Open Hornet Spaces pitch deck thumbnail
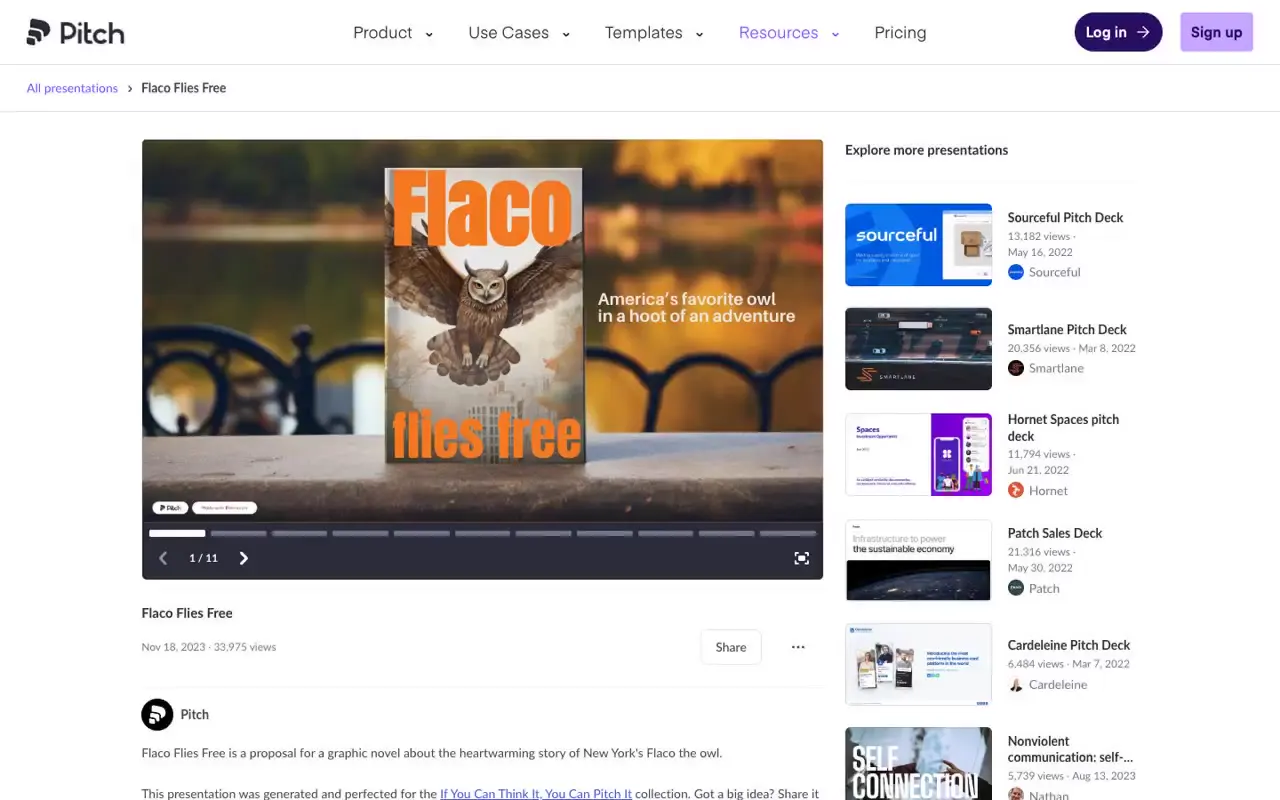The width and height of the screenshot is (1280, 800). [918, 455]
